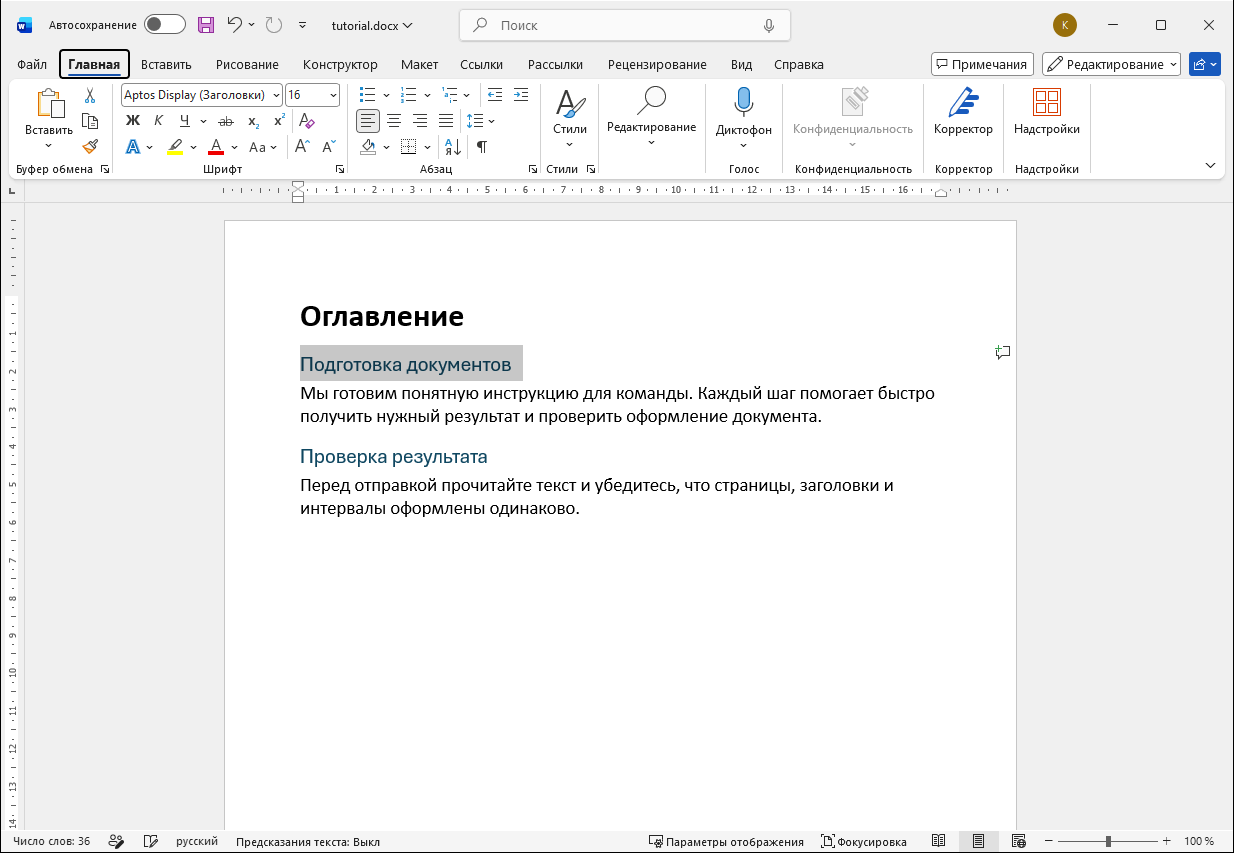Open the bullet list dropdown arrow
1234x853 pixels.
386,95
